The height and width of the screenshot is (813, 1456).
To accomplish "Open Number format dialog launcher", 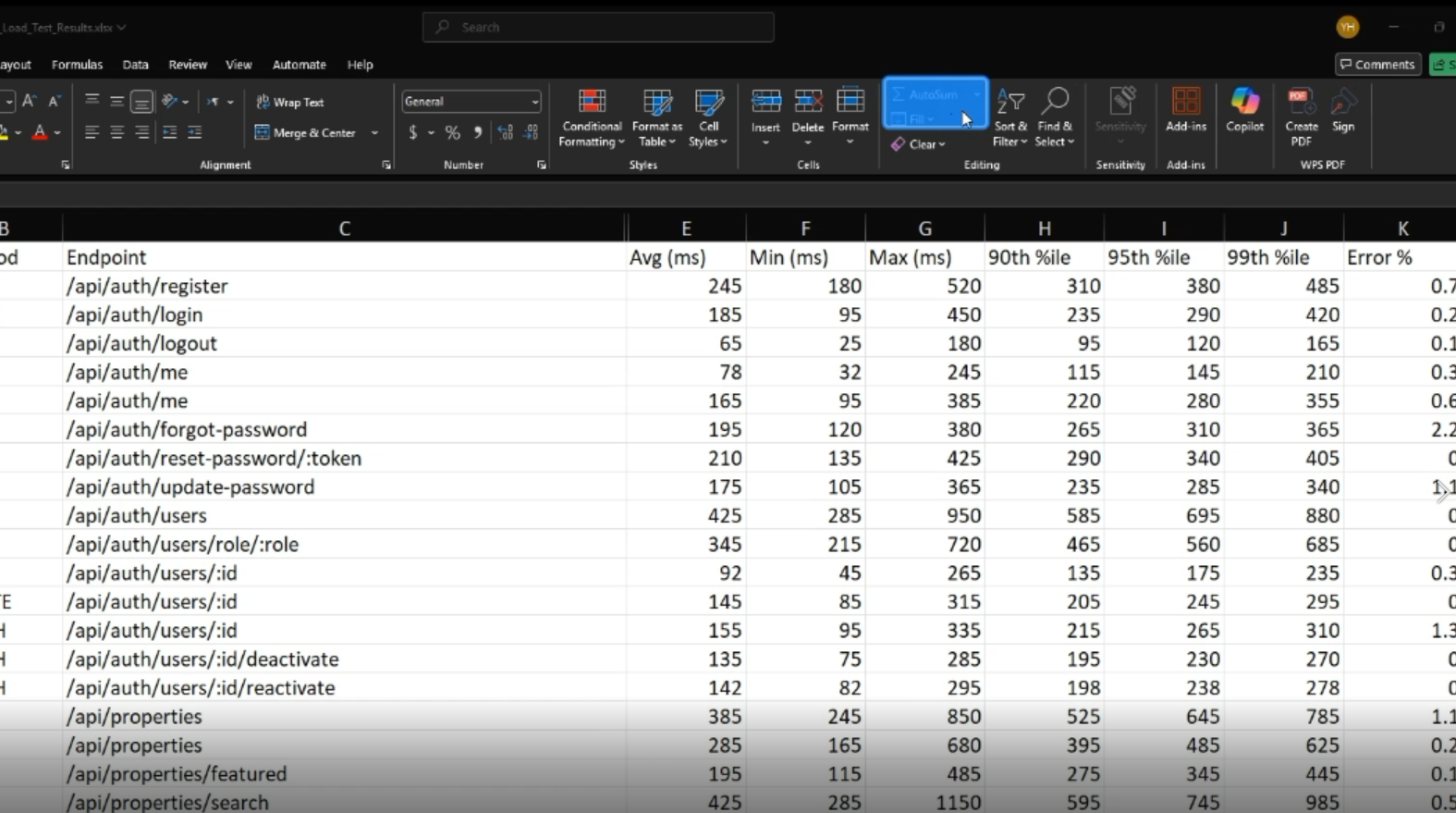I will tap(542, 166).
